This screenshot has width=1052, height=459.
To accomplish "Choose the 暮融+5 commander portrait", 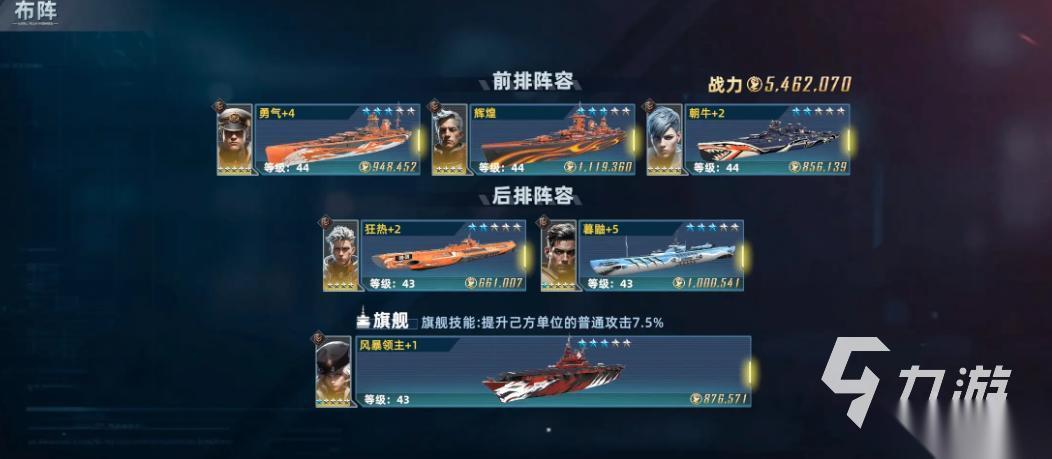I will click(558, 256).
